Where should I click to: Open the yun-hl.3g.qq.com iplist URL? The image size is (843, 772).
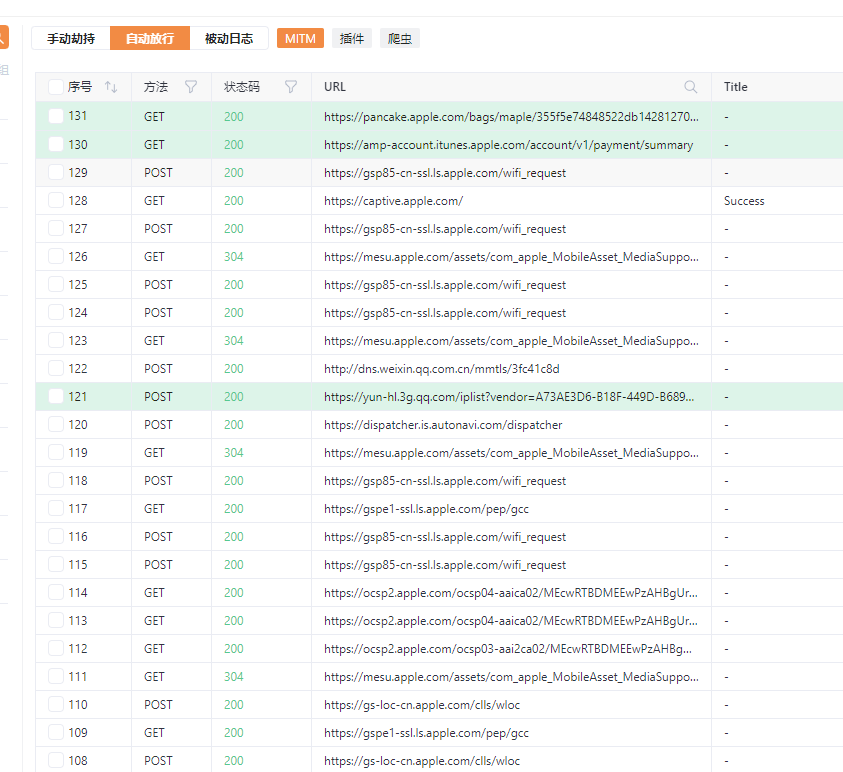click(x=509, y=397)
